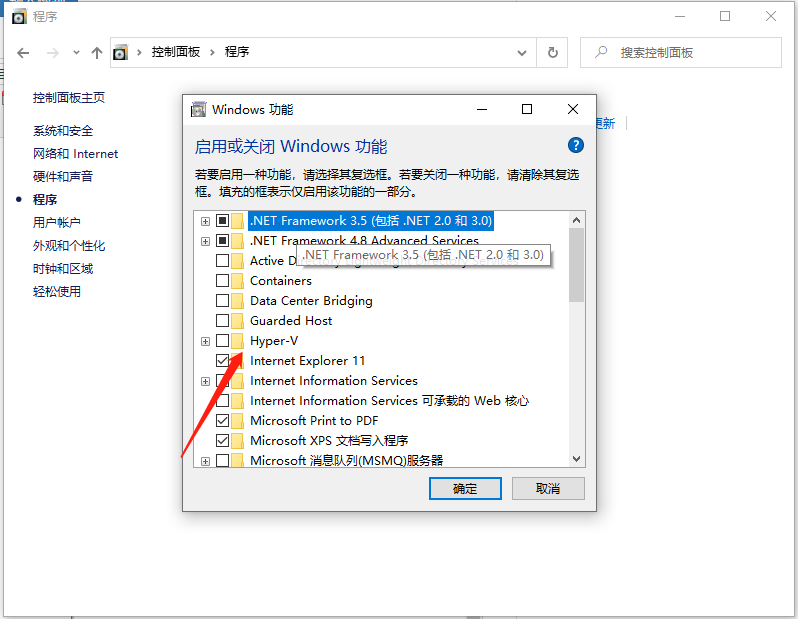Click the features list scroll down arrow
Screen dimensions: 798x619
pos(576,458)
